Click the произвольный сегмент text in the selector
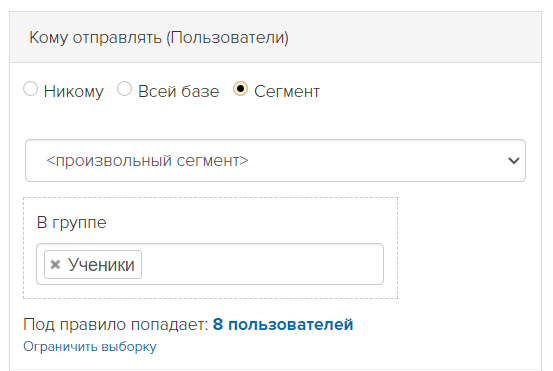Viewport: 553px width, 371px height. [147, 161]
